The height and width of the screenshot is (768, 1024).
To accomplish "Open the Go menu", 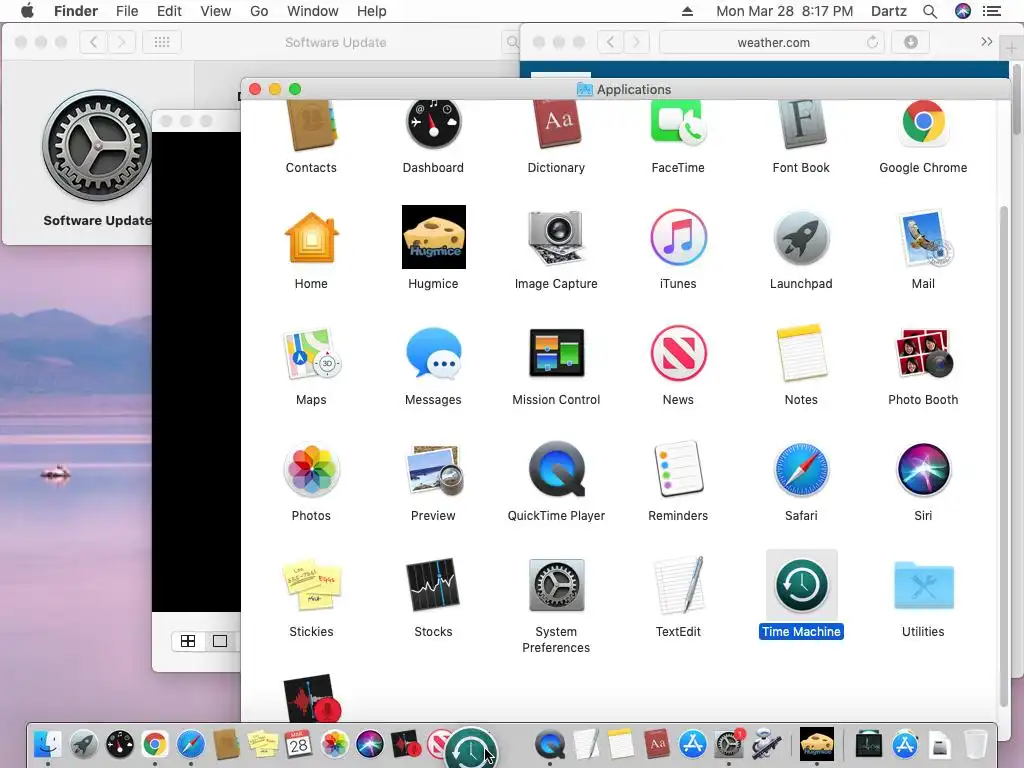I will pos(259,11).
